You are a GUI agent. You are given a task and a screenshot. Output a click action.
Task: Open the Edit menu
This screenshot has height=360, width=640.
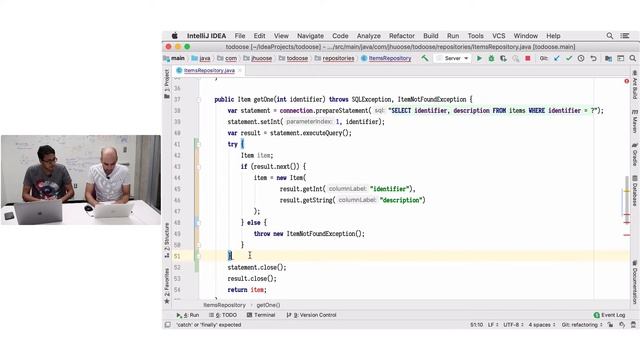(x=259, y=36)
